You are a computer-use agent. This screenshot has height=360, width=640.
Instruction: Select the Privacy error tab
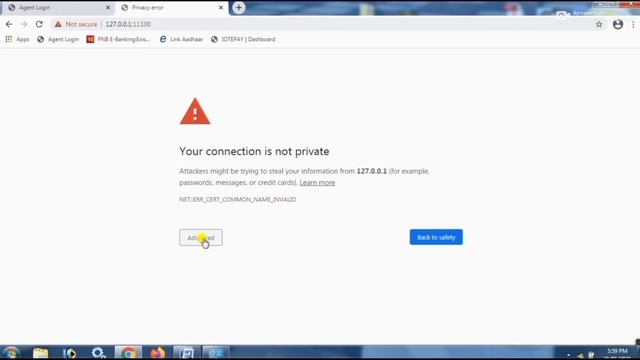point(171,7)
